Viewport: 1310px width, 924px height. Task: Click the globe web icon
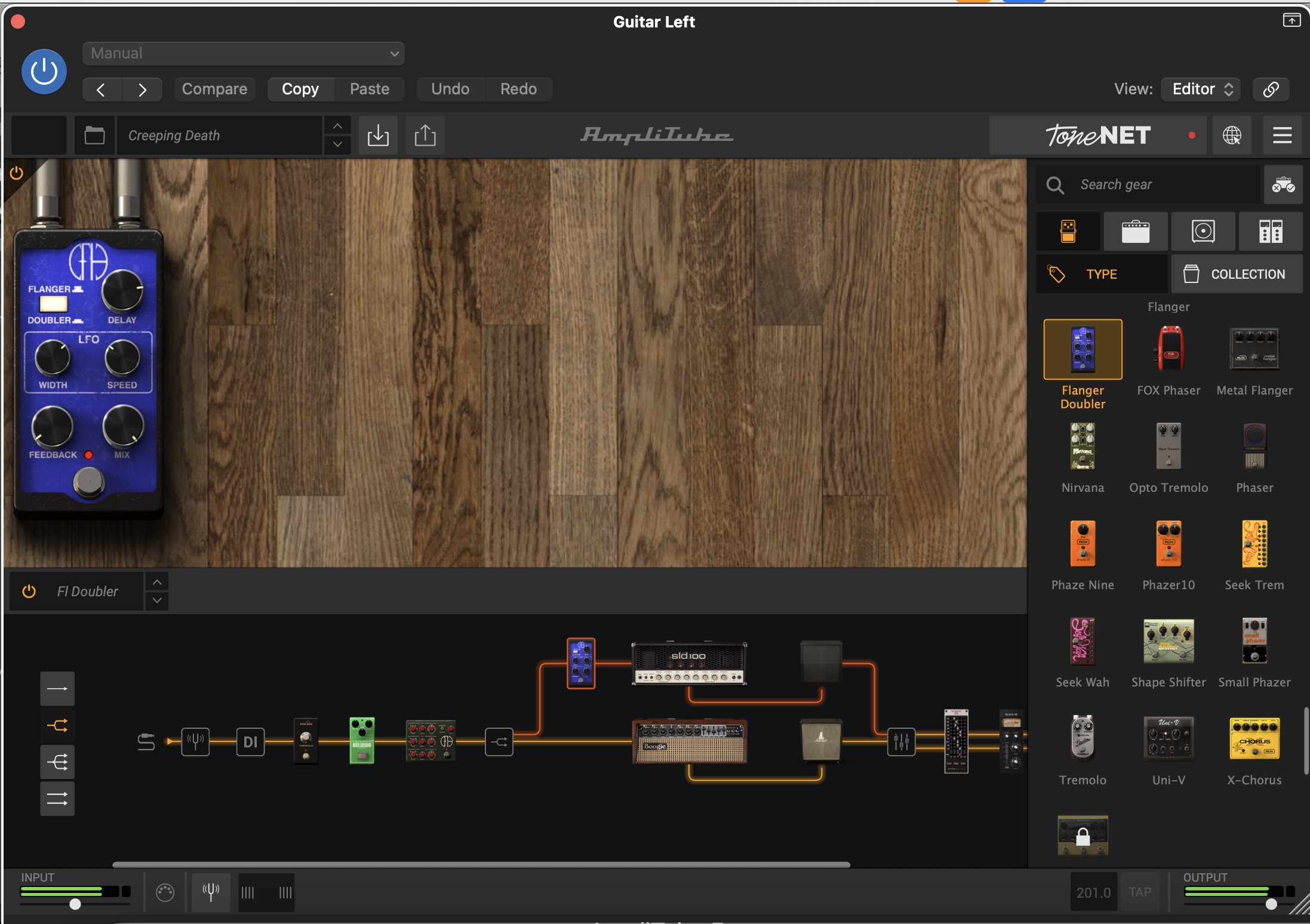pos(1232,135)
